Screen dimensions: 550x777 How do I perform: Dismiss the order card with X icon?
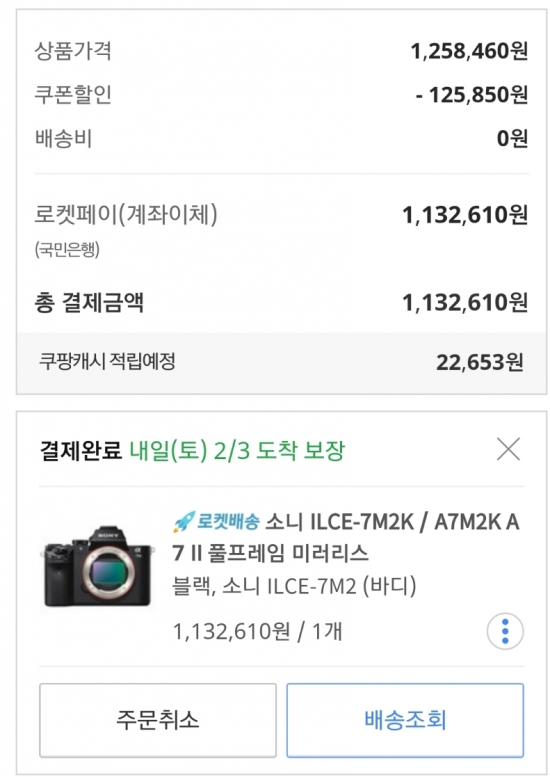tap(508, 449)
